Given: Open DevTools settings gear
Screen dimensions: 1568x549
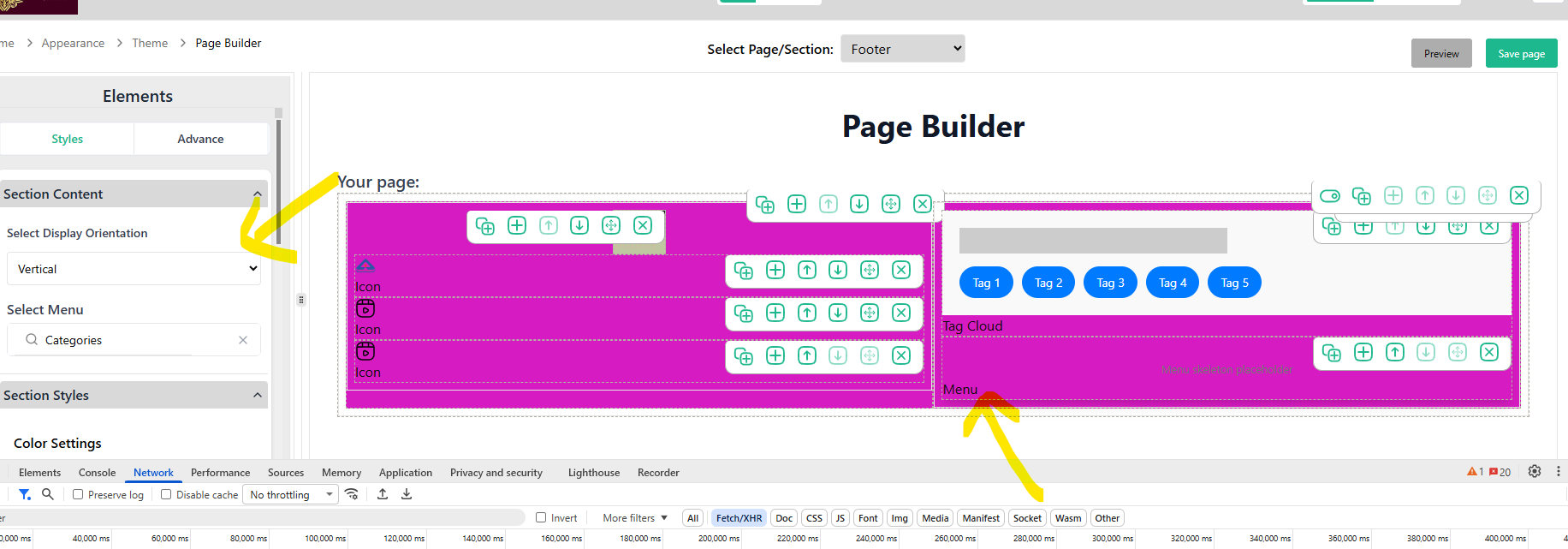Looking at the screenshot, I should click(x=1535, y=471).
